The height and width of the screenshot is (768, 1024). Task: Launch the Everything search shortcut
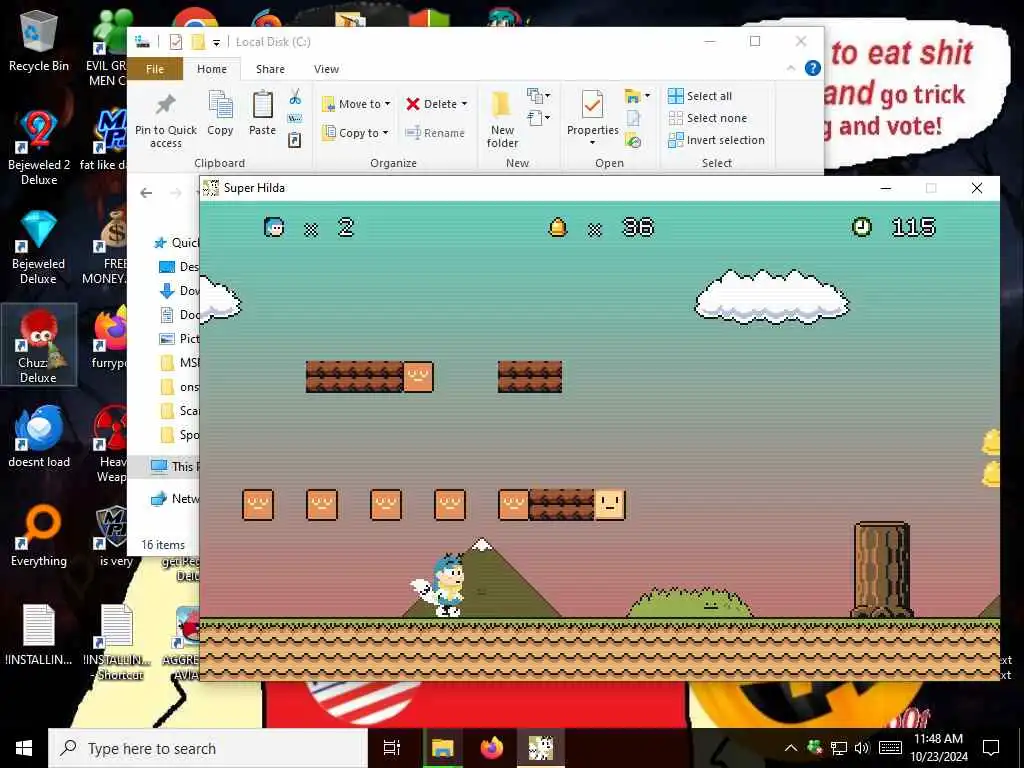click(39, 536)
